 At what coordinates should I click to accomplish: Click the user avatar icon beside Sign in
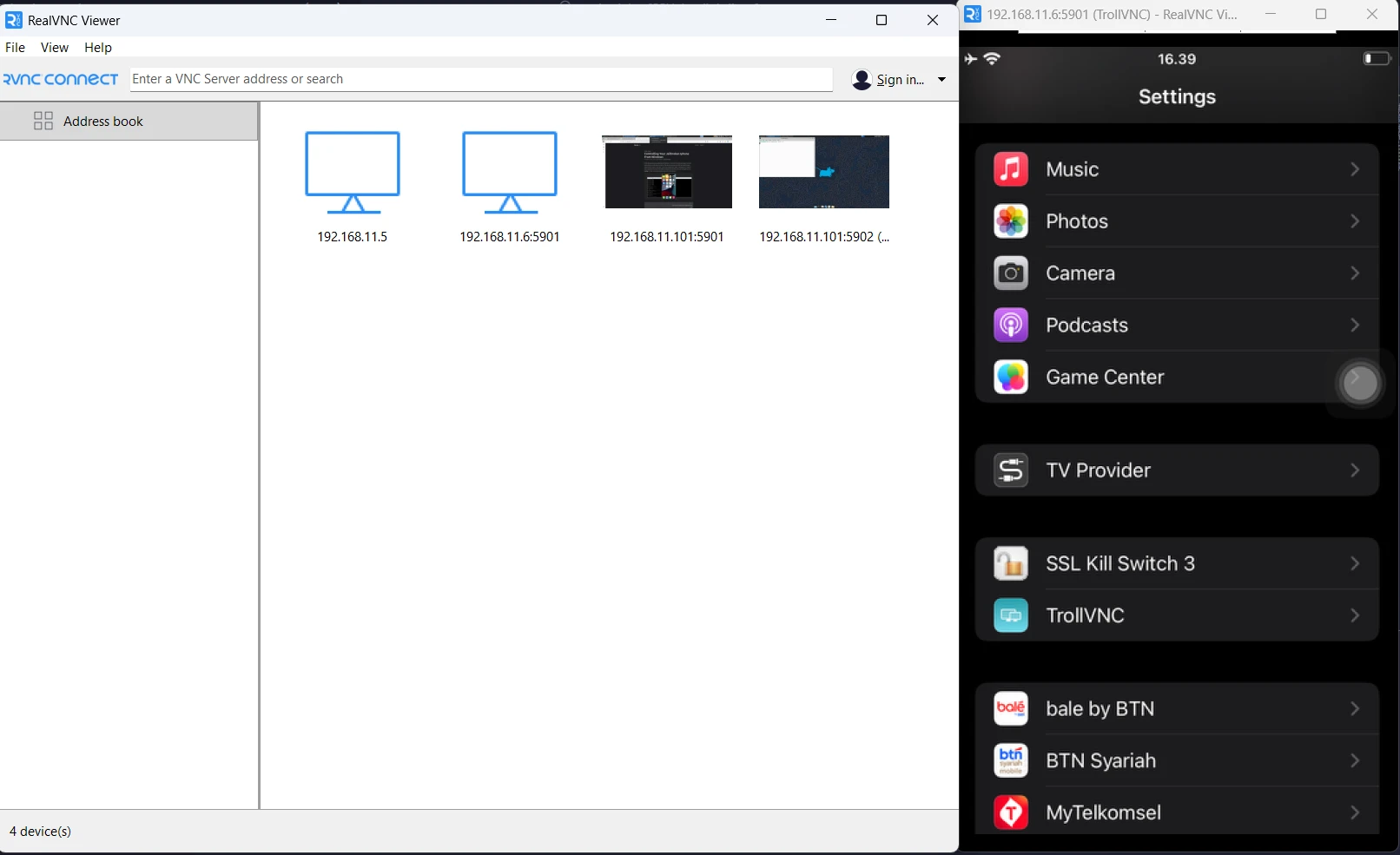tap(862, 80)
